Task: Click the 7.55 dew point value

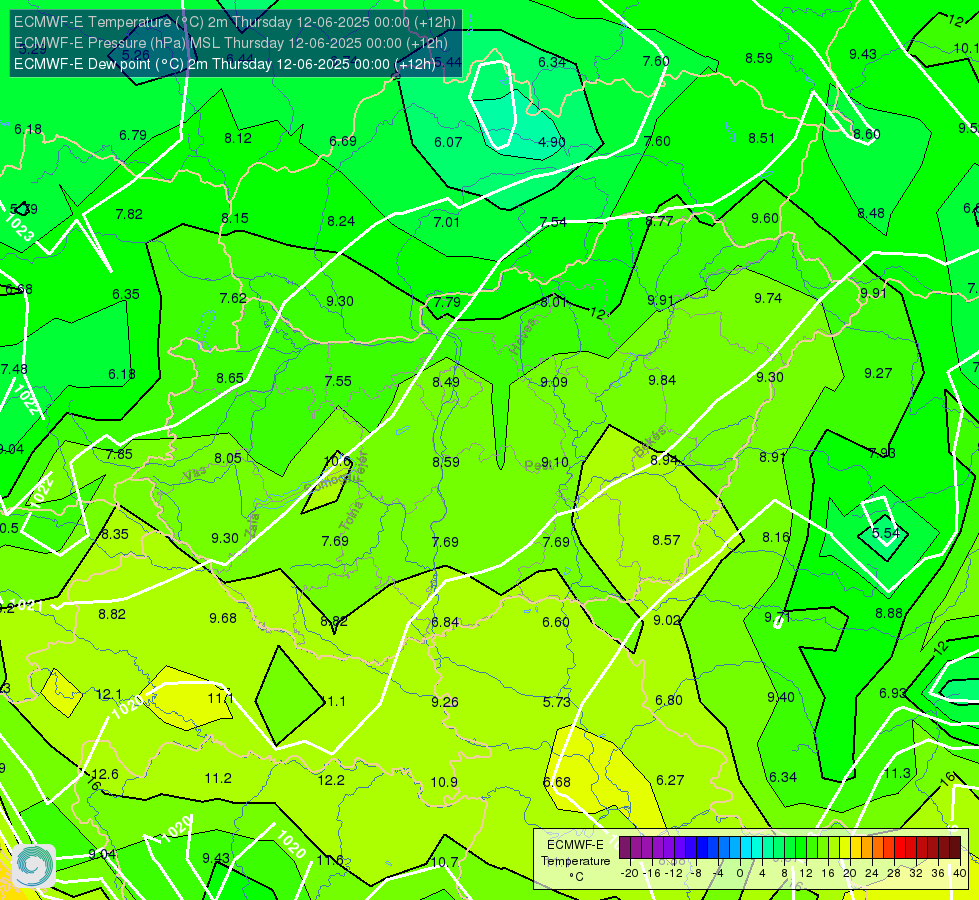Action: click(x=338, y=381)
